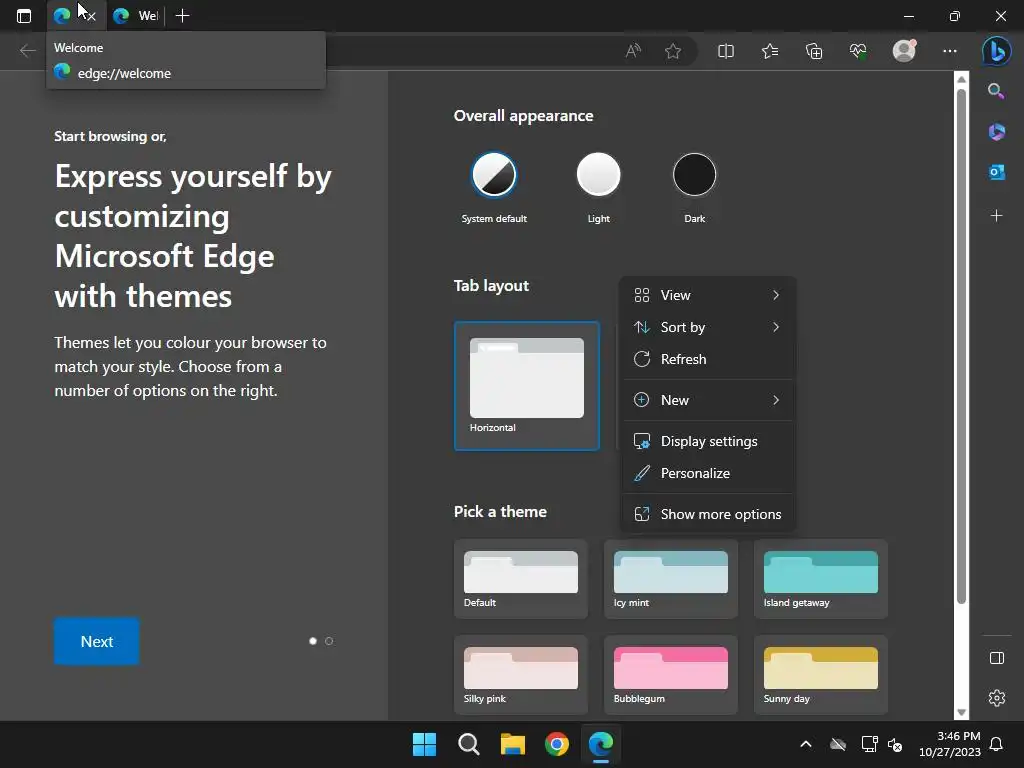Open Browser essentials heart icon
The height and width of the screenshot is (768, 1024).
click(858, 50)
